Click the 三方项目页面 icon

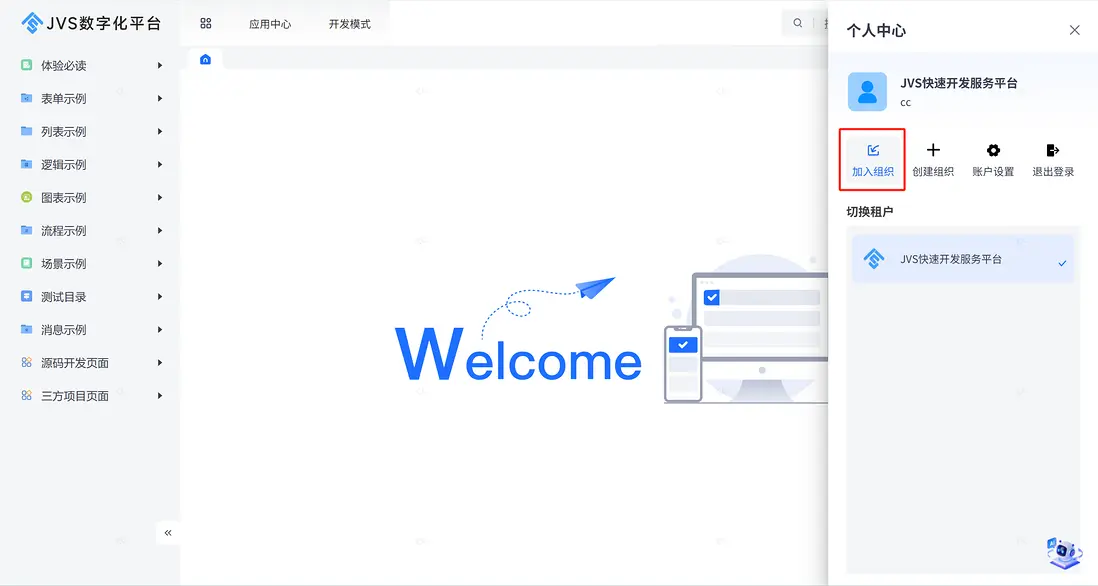[27, 395]
